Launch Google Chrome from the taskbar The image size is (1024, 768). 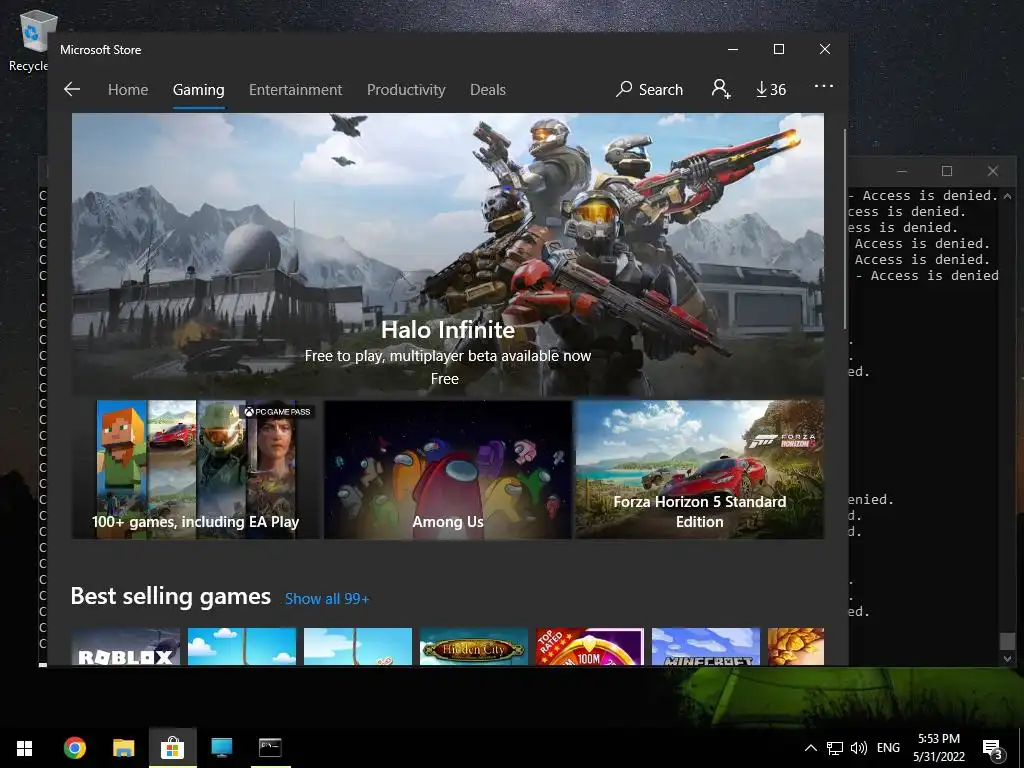pos(74,748)
